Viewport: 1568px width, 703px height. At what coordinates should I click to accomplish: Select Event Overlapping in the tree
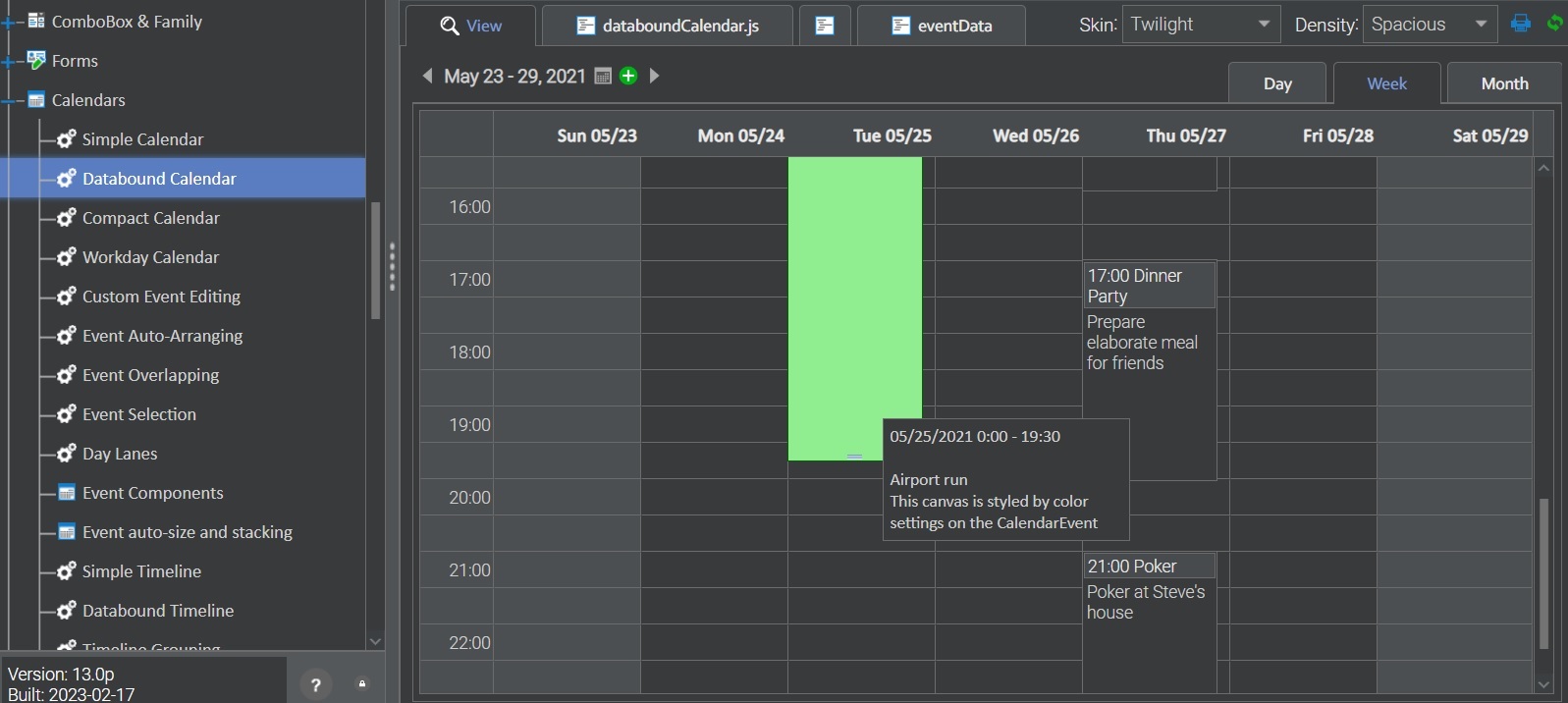pos(150,375)
